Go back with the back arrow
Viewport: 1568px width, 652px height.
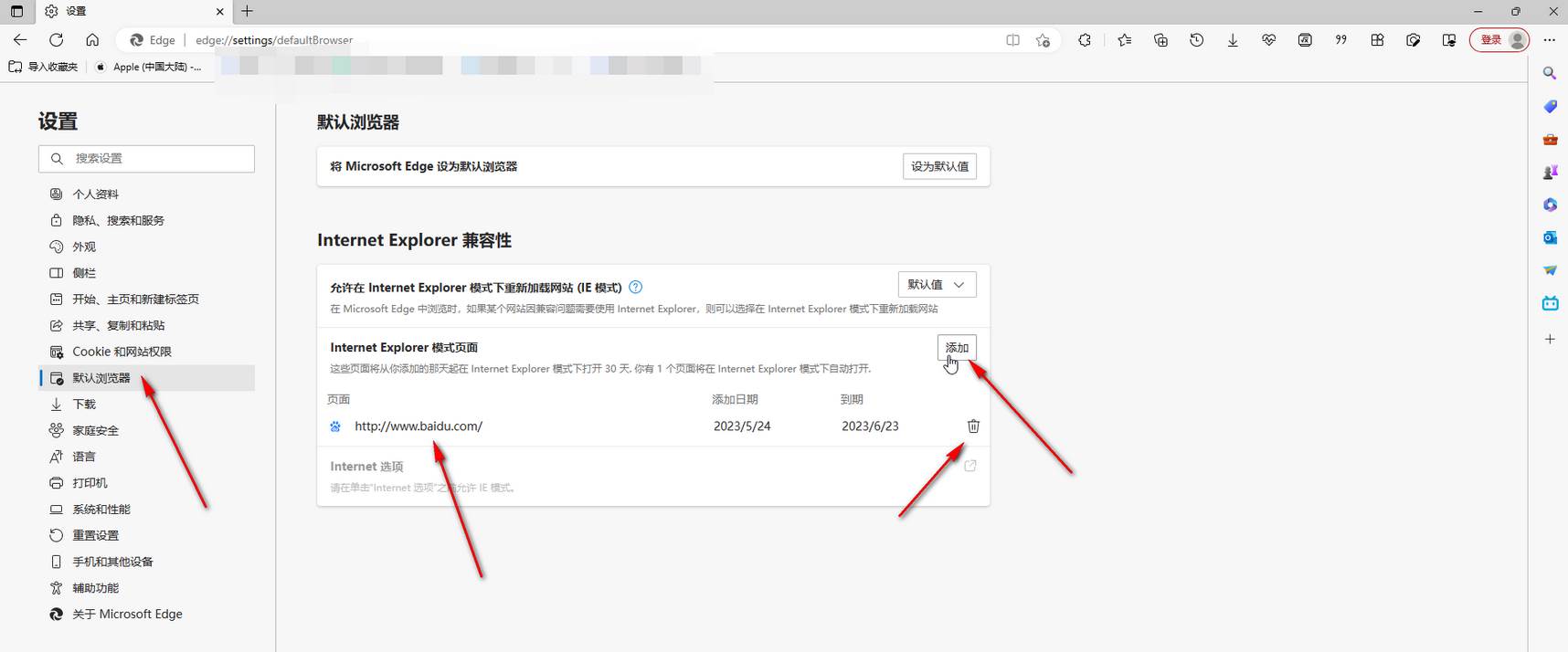click(x=20, y=40)
